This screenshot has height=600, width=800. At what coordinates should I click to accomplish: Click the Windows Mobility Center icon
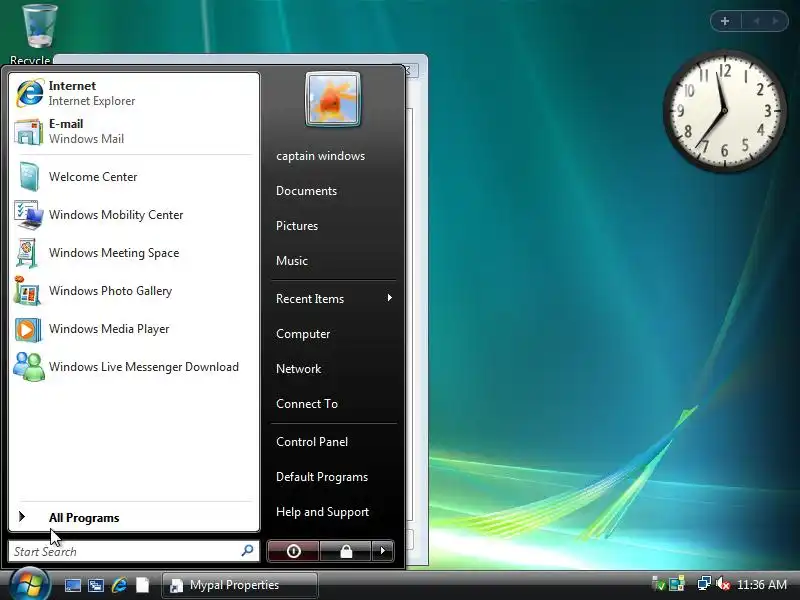(28, 215)
